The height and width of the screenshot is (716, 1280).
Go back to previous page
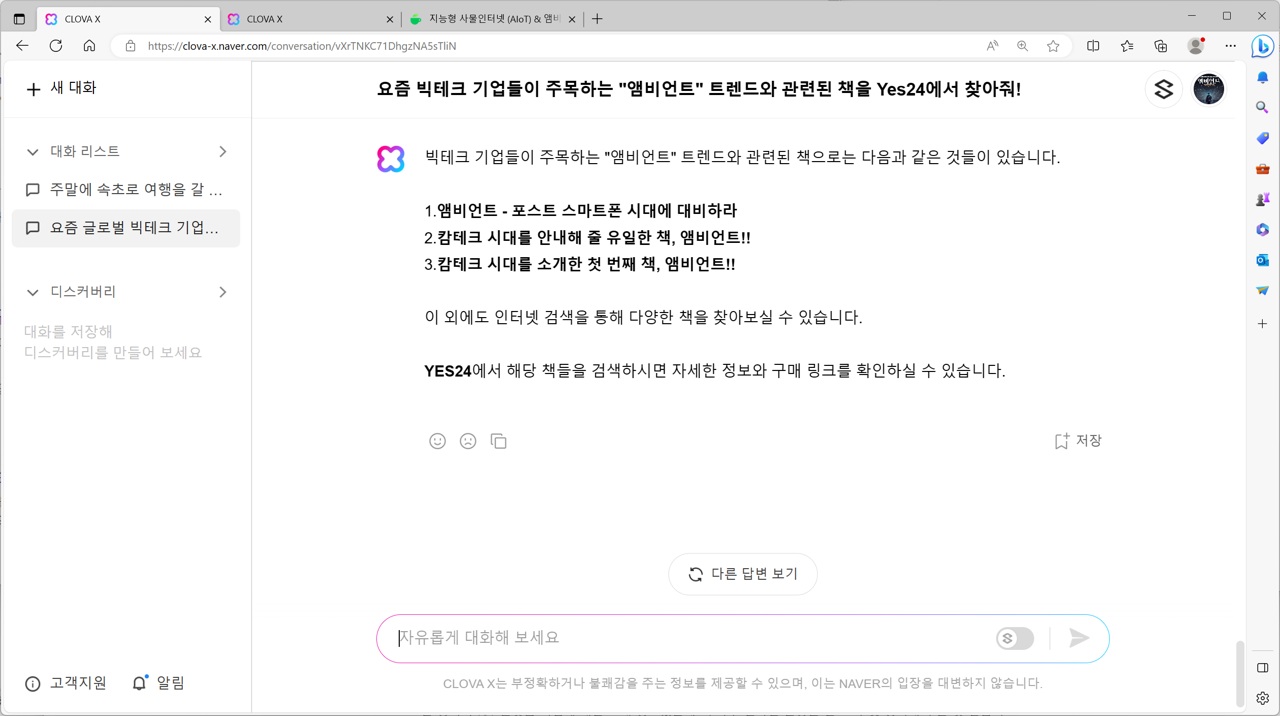point(22,46)
